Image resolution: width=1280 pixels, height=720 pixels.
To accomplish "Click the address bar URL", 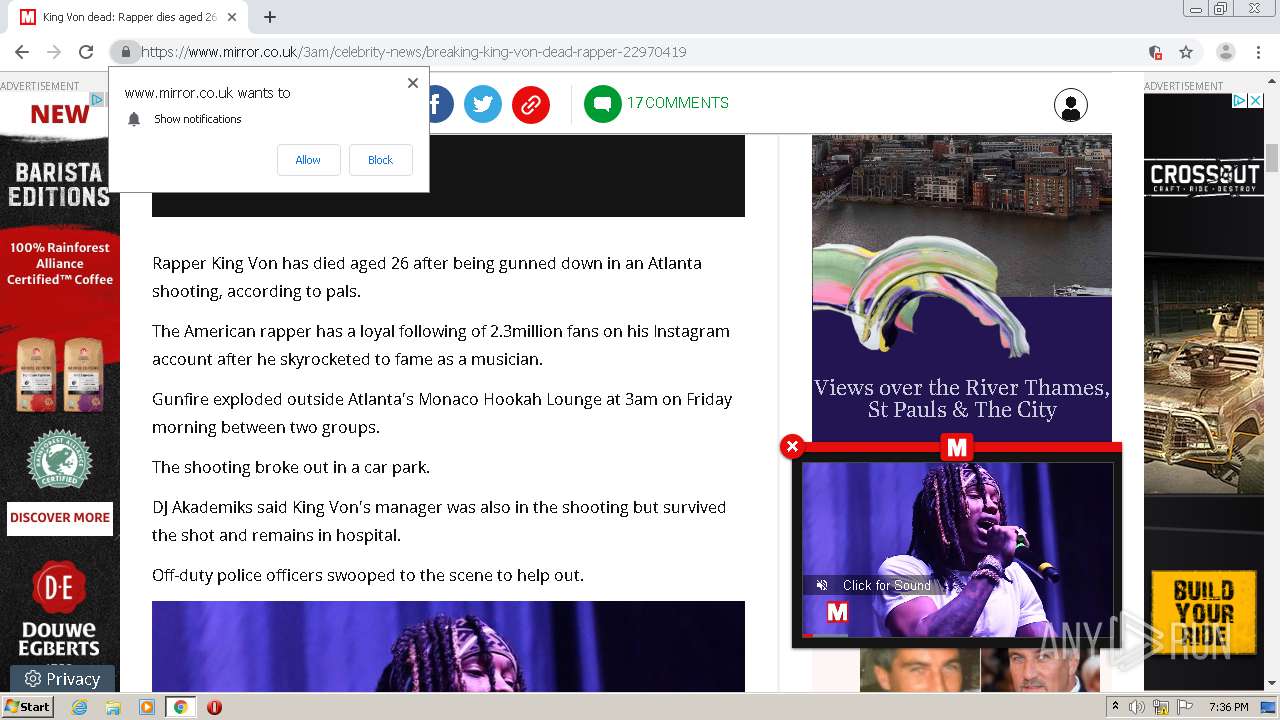I will tap(414, 52).
